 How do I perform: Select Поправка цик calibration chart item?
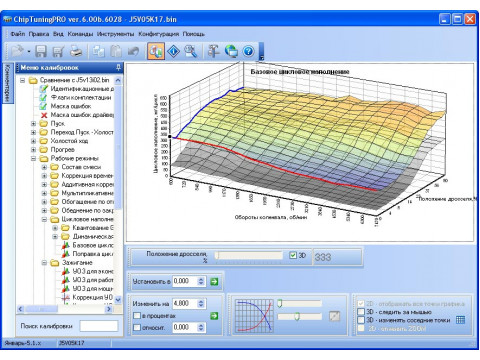(89, 254)
